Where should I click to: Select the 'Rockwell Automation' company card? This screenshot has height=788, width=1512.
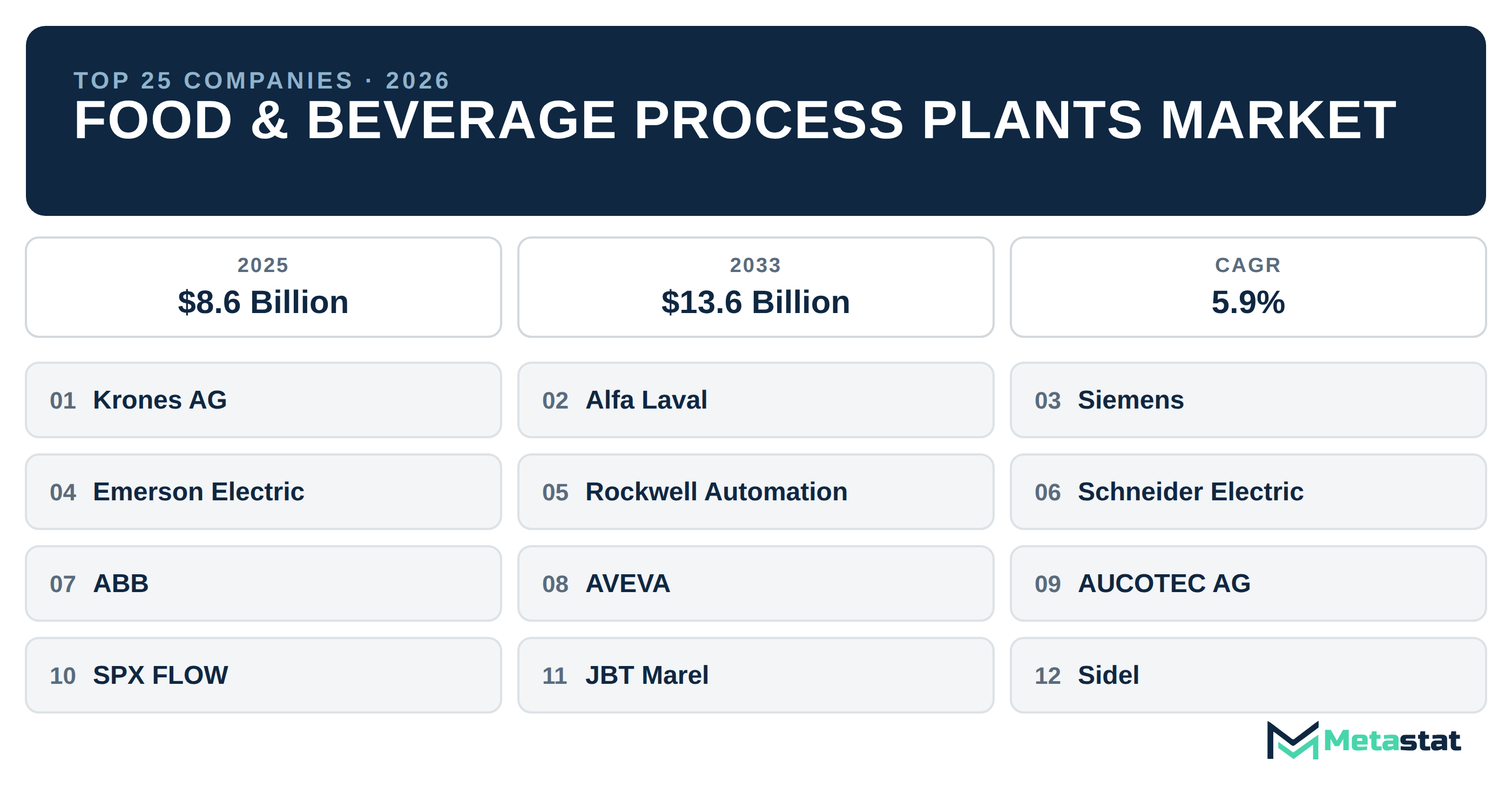pos(755,492)
